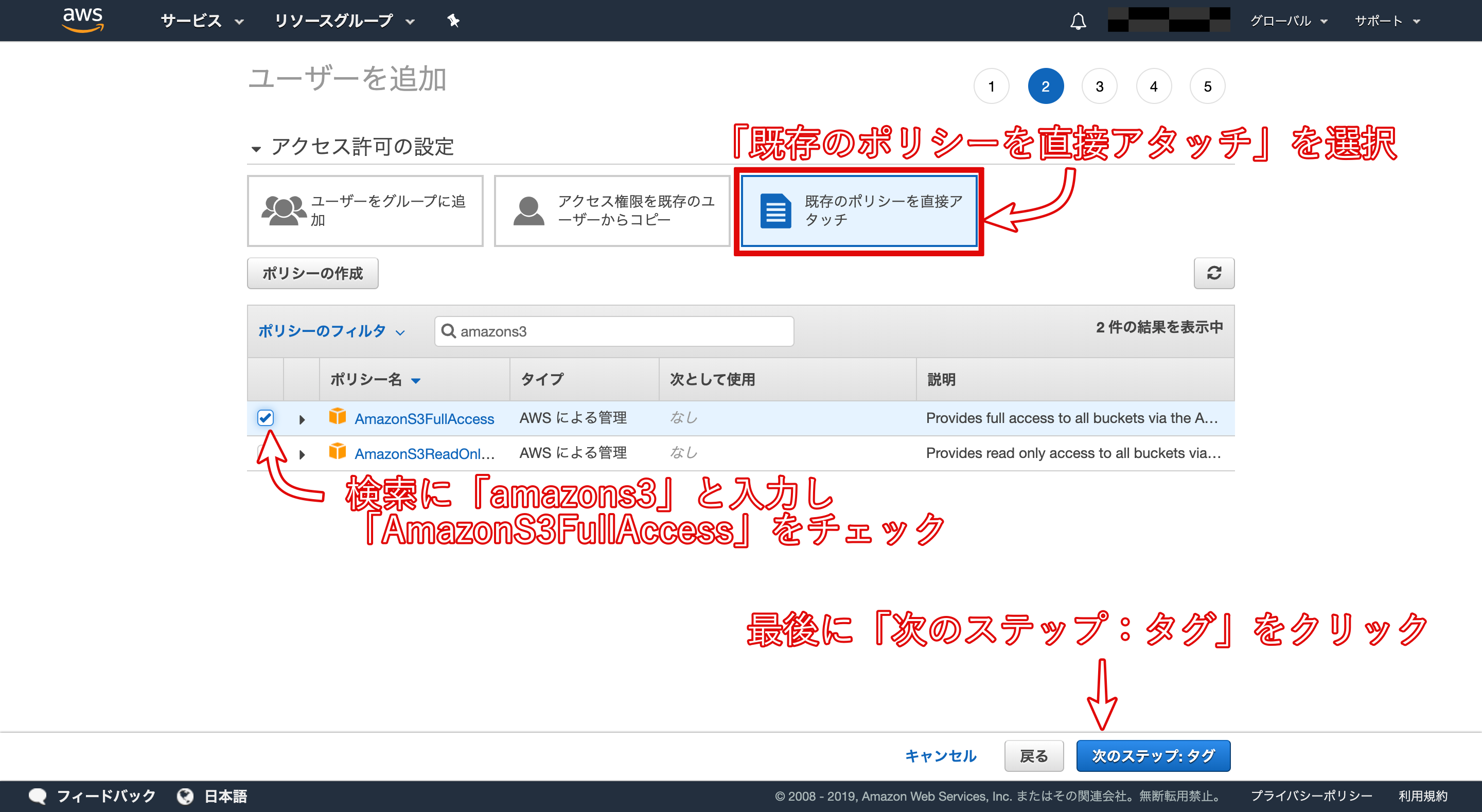The image size is (1482, 812).
Task: Click the document icon for attaching existing policies
Action: pyautogui.click(x=775, y=210)
